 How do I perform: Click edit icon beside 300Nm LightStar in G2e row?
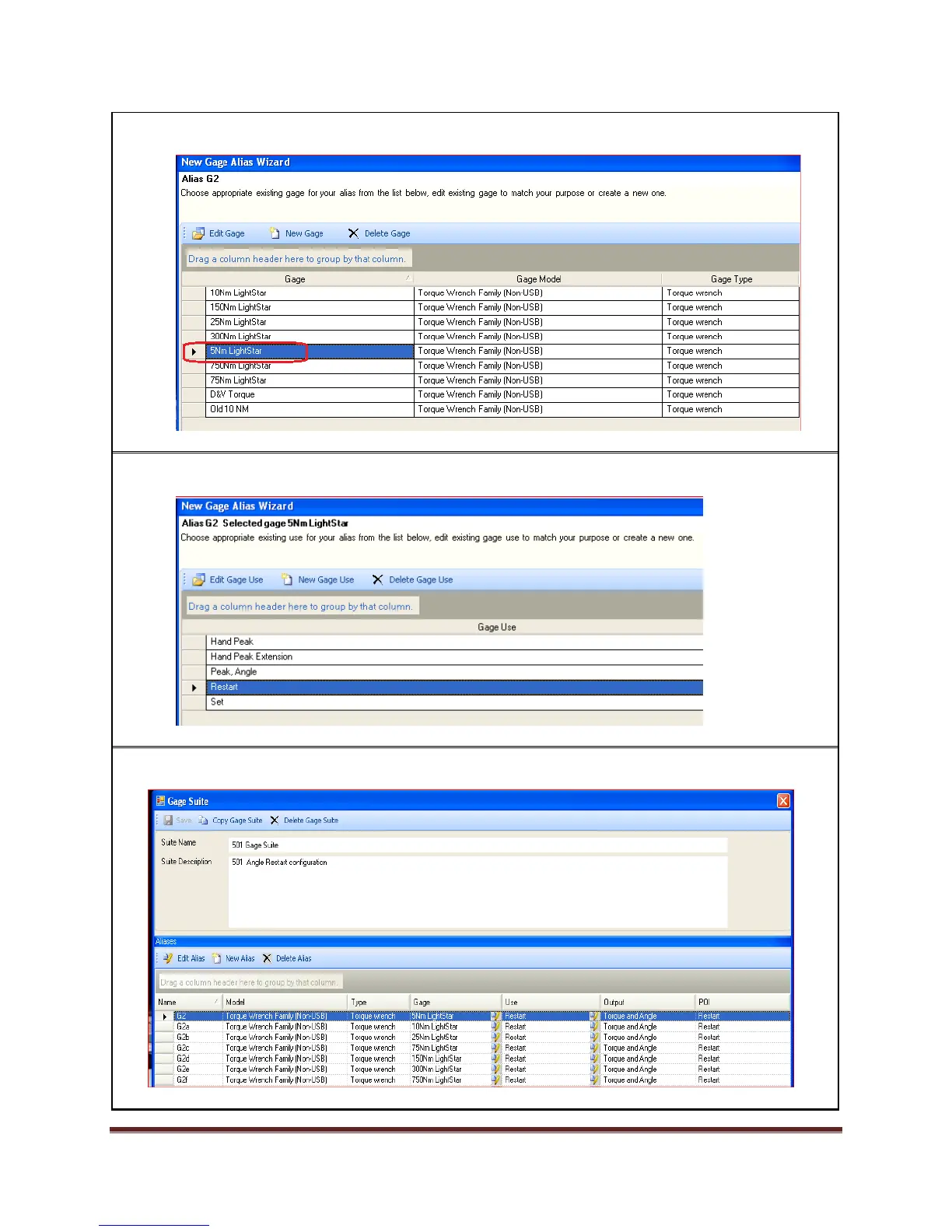click(x=496, y=1069)
